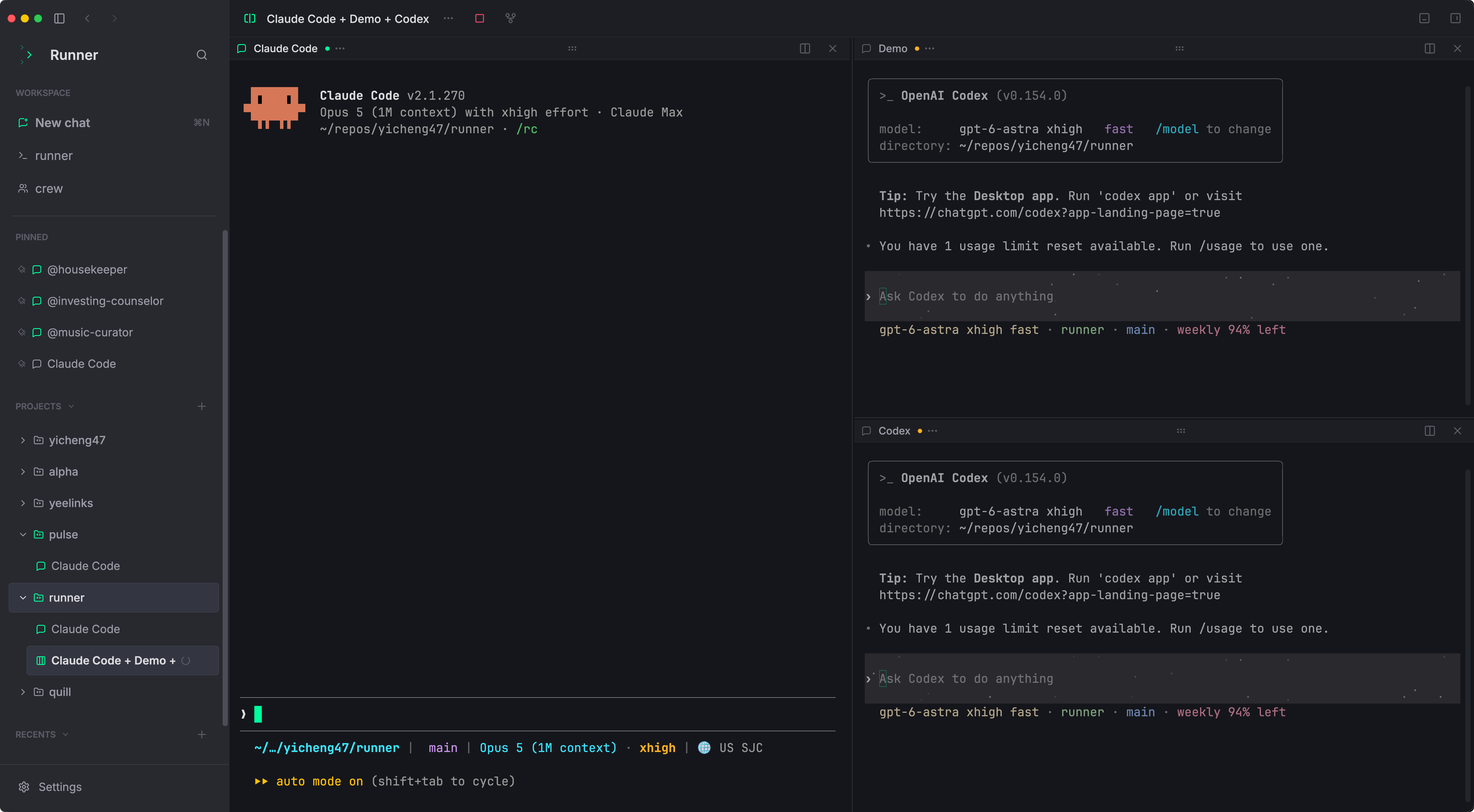The image size is (1474, 812).
Task: Open the Codex pane options menu
Action: point(933,431)
